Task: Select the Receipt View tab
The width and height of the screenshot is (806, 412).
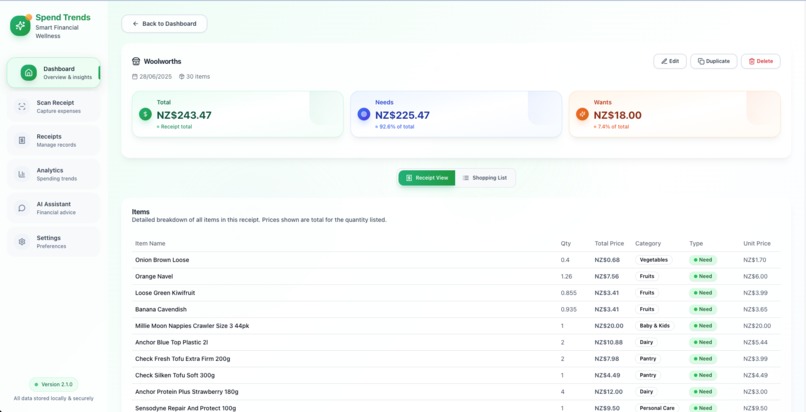Action: click(427, 178)
